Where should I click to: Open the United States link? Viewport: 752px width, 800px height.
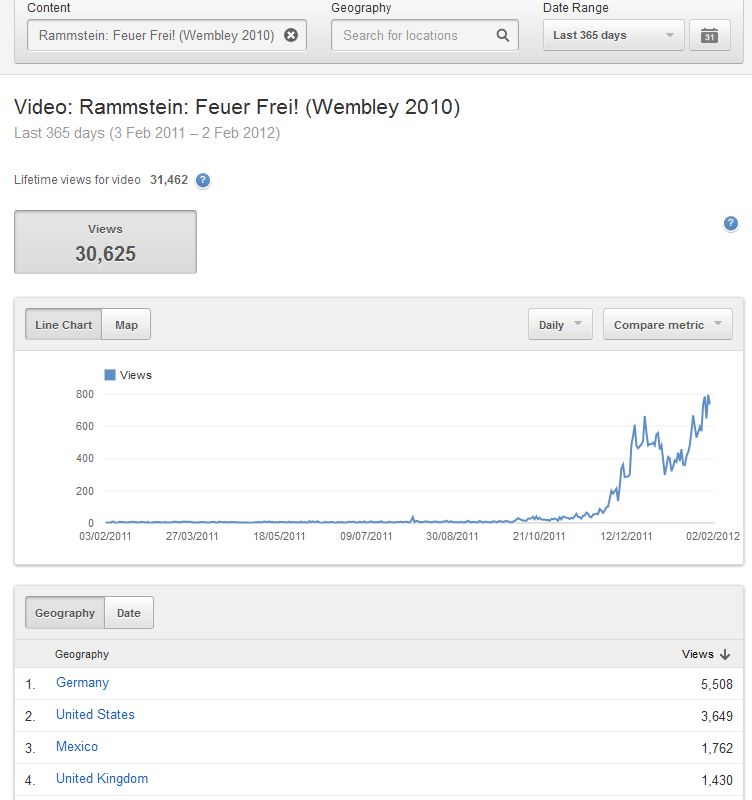point(95,714)
